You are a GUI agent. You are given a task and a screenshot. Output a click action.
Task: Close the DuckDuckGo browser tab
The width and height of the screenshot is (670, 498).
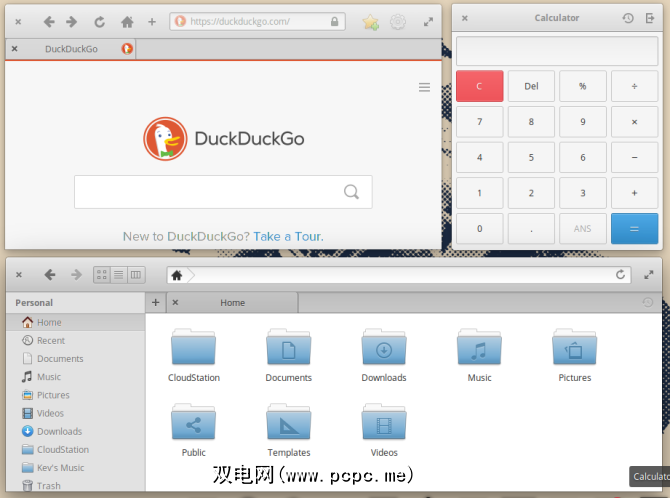point(15,49)
